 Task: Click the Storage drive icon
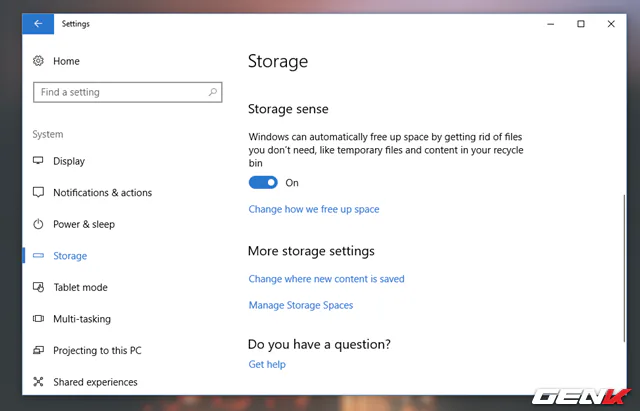coord(38,255)
